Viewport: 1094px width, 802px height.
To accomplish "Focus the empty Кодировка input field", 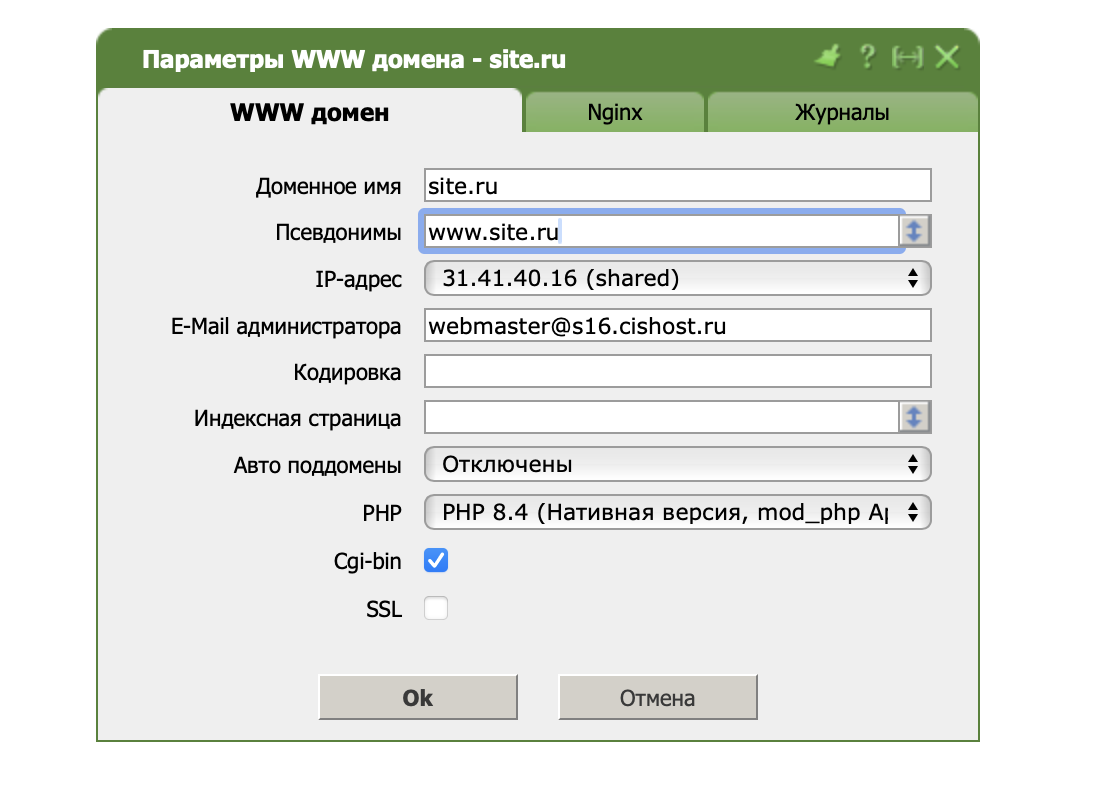I will pos(677,371).
